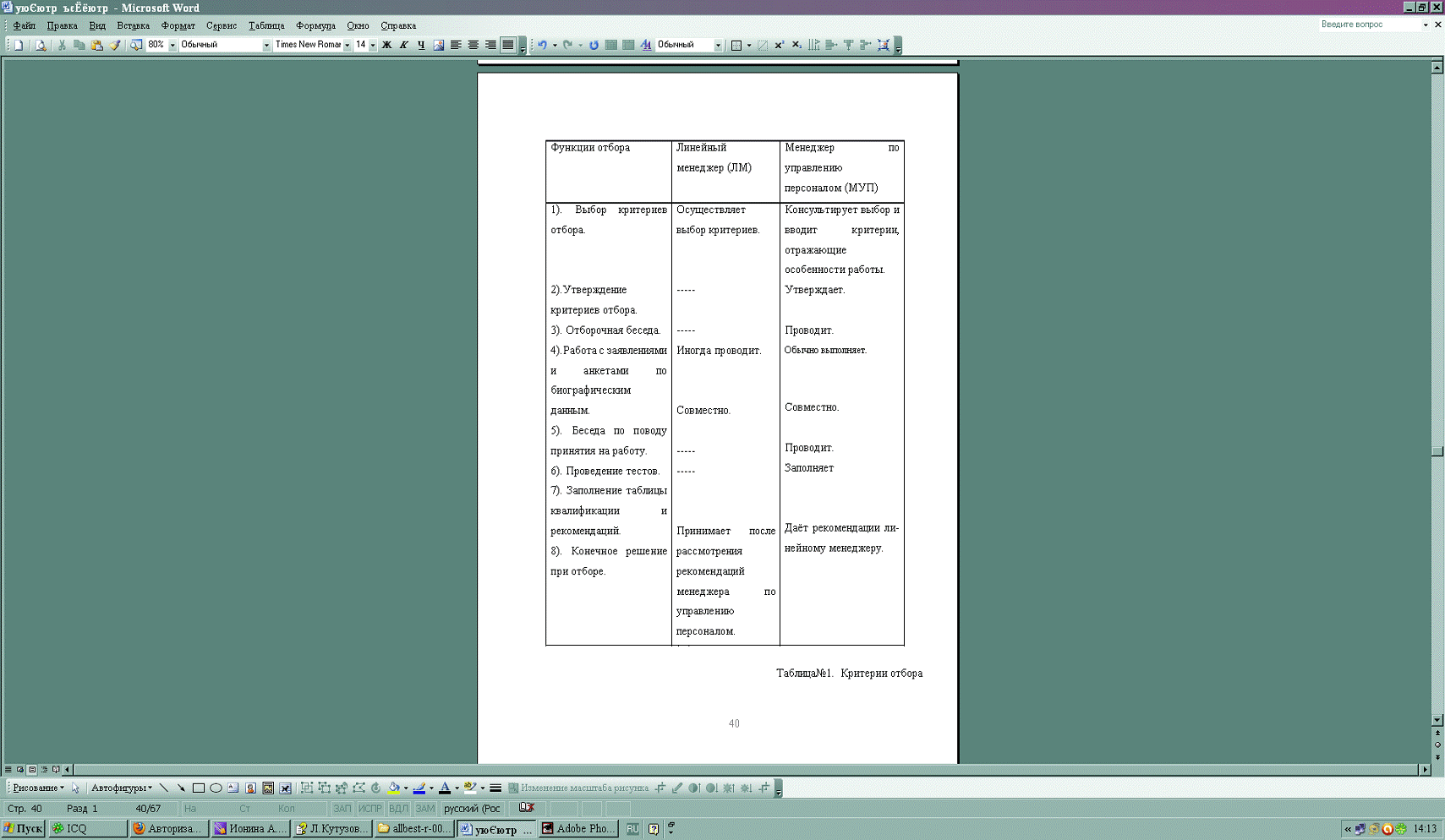Image resolution: width=1445 pixels, height=840 pixels.
Task: Select the Oval shape tool
Action: click(216, 788)
